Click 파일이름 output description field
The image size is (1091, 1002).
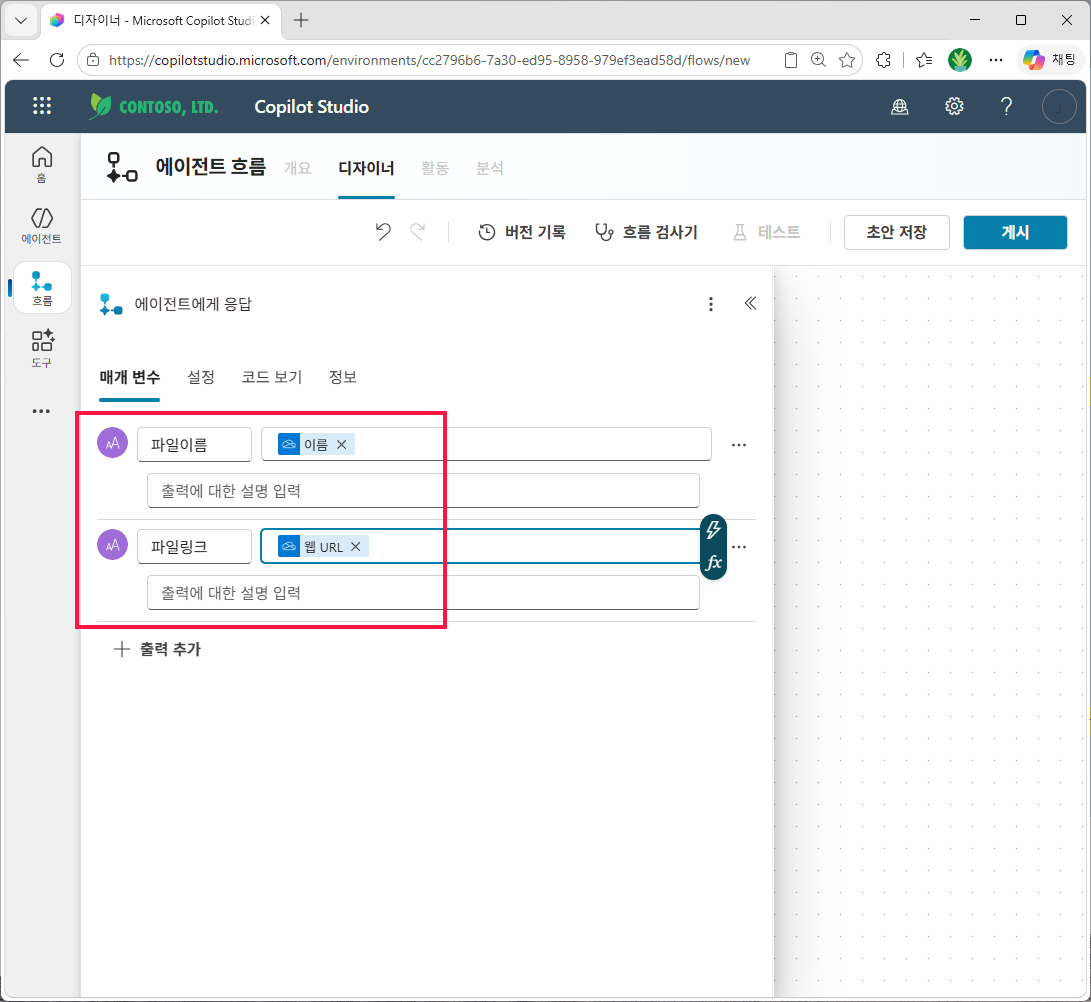[x=423, y=491]
